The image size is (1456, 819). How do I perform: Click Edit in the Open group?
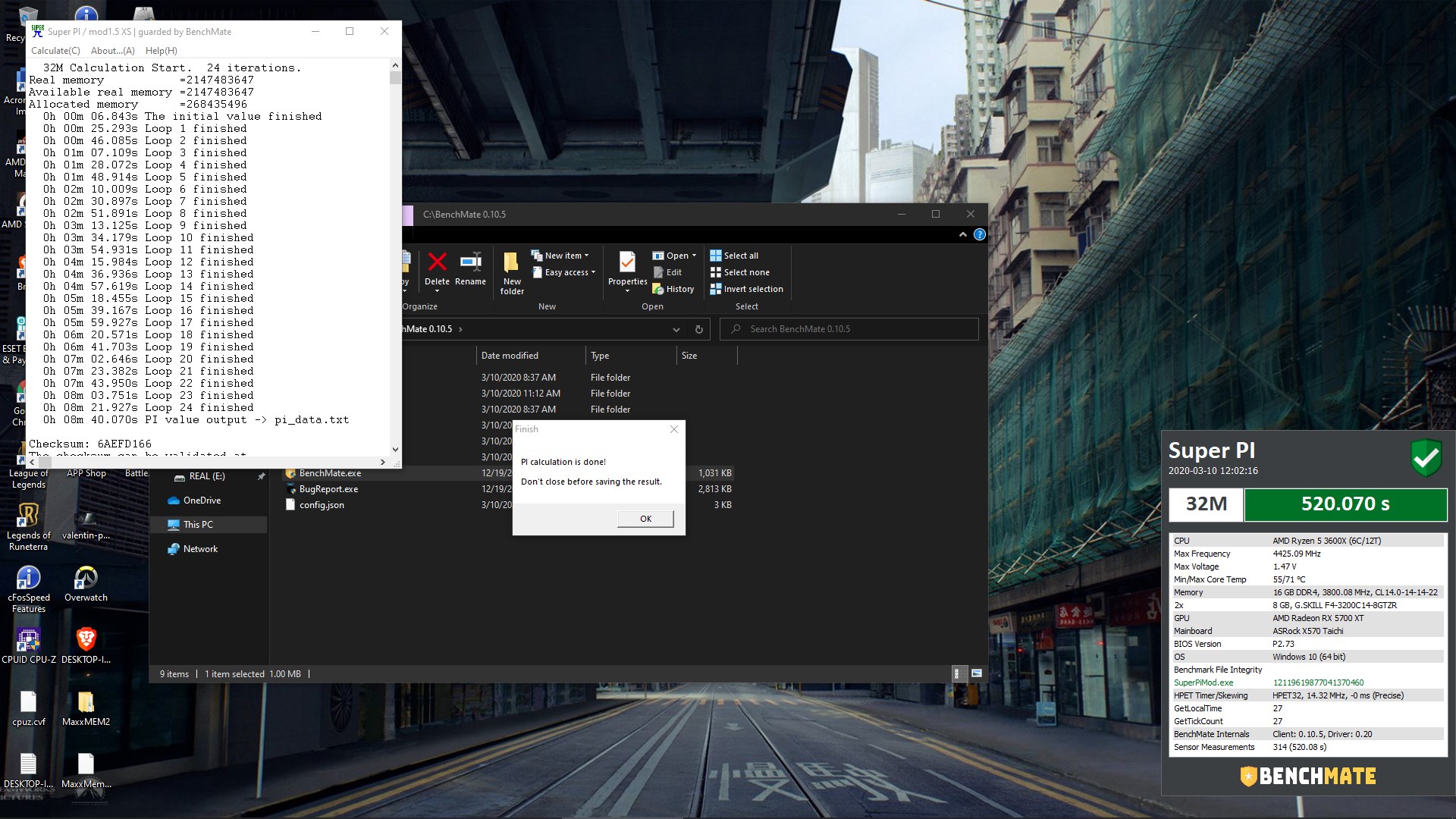667,272
